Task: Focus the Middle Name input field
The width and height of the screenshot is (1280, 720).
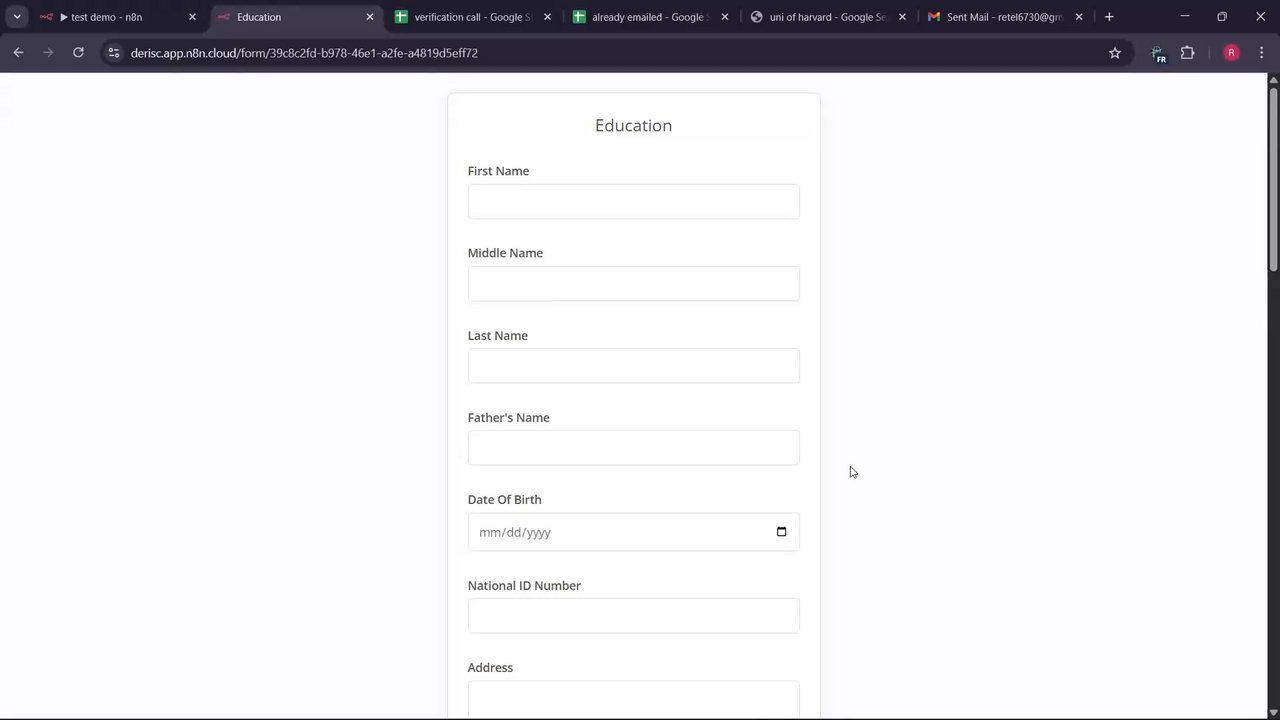Action: 633,283
